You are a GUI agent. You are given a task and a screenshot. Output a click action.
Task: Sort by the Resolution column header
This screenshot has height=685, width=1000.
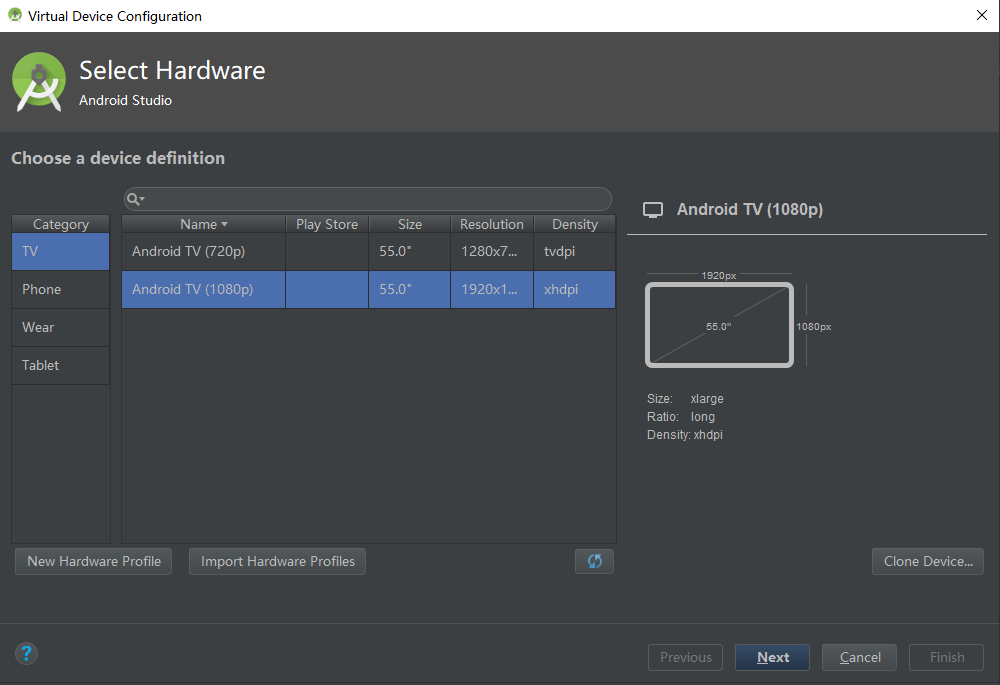click(492, 224)
